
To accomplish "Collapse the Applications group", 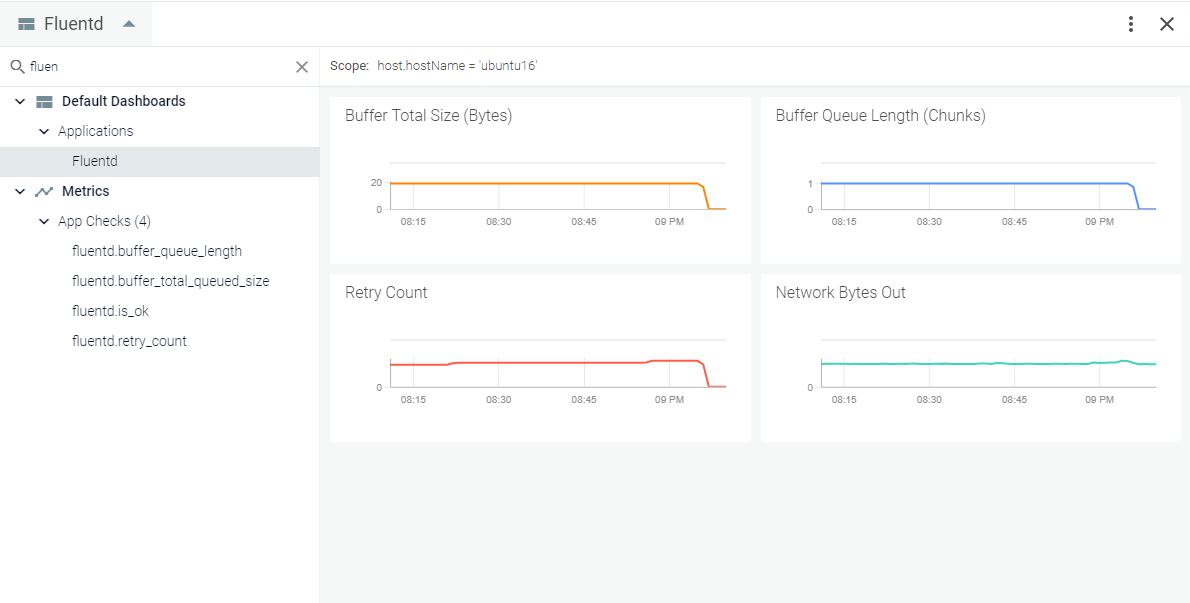I will (x=44, y=131).
